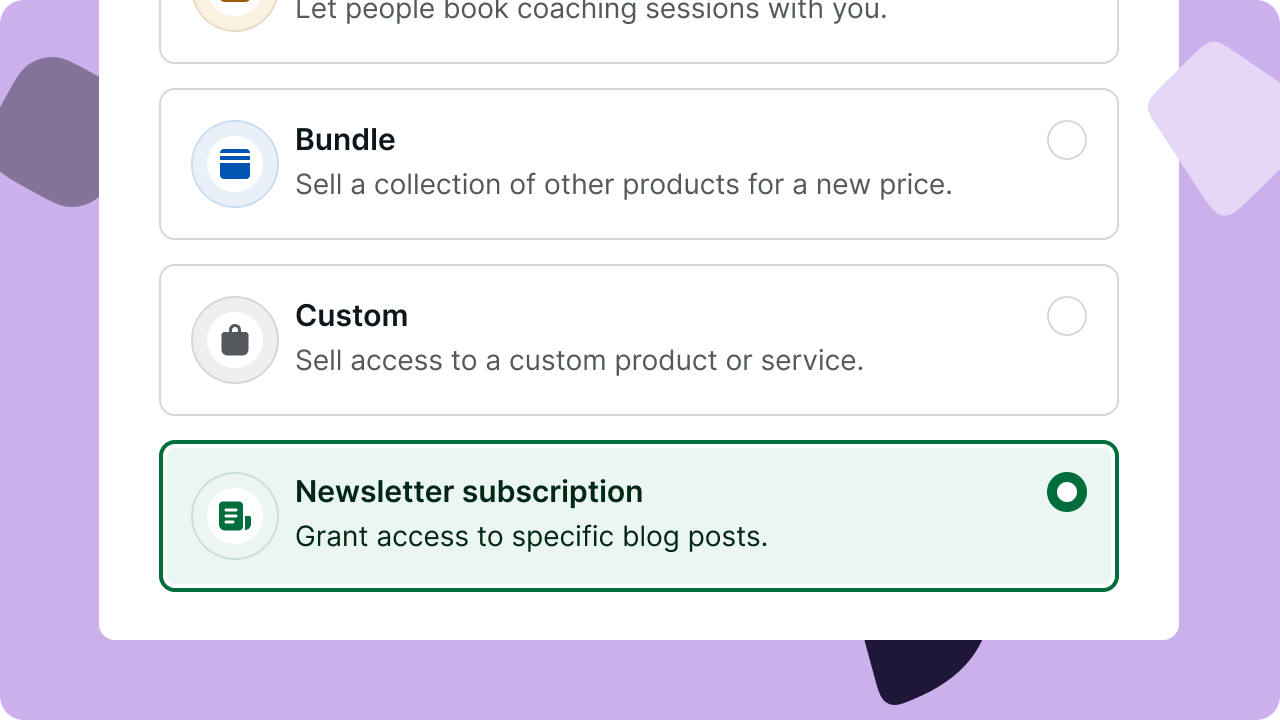Choose the Bundle product type card

(639, 164)
